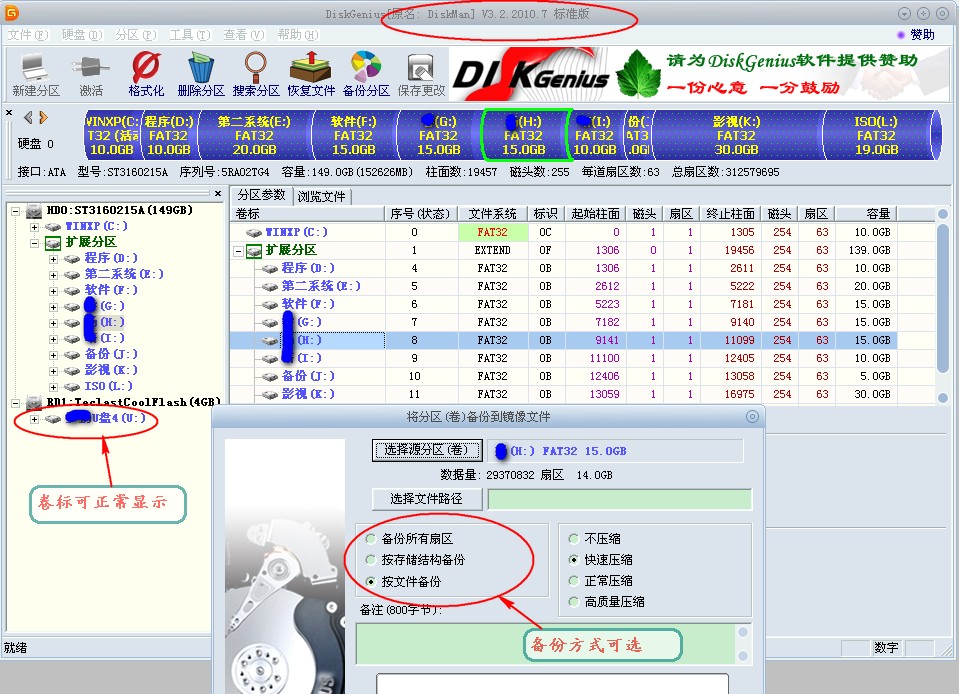Collapse 扩展分区 node in tree
This screenshot has height=694, width=959.
(x=34, y=243)
